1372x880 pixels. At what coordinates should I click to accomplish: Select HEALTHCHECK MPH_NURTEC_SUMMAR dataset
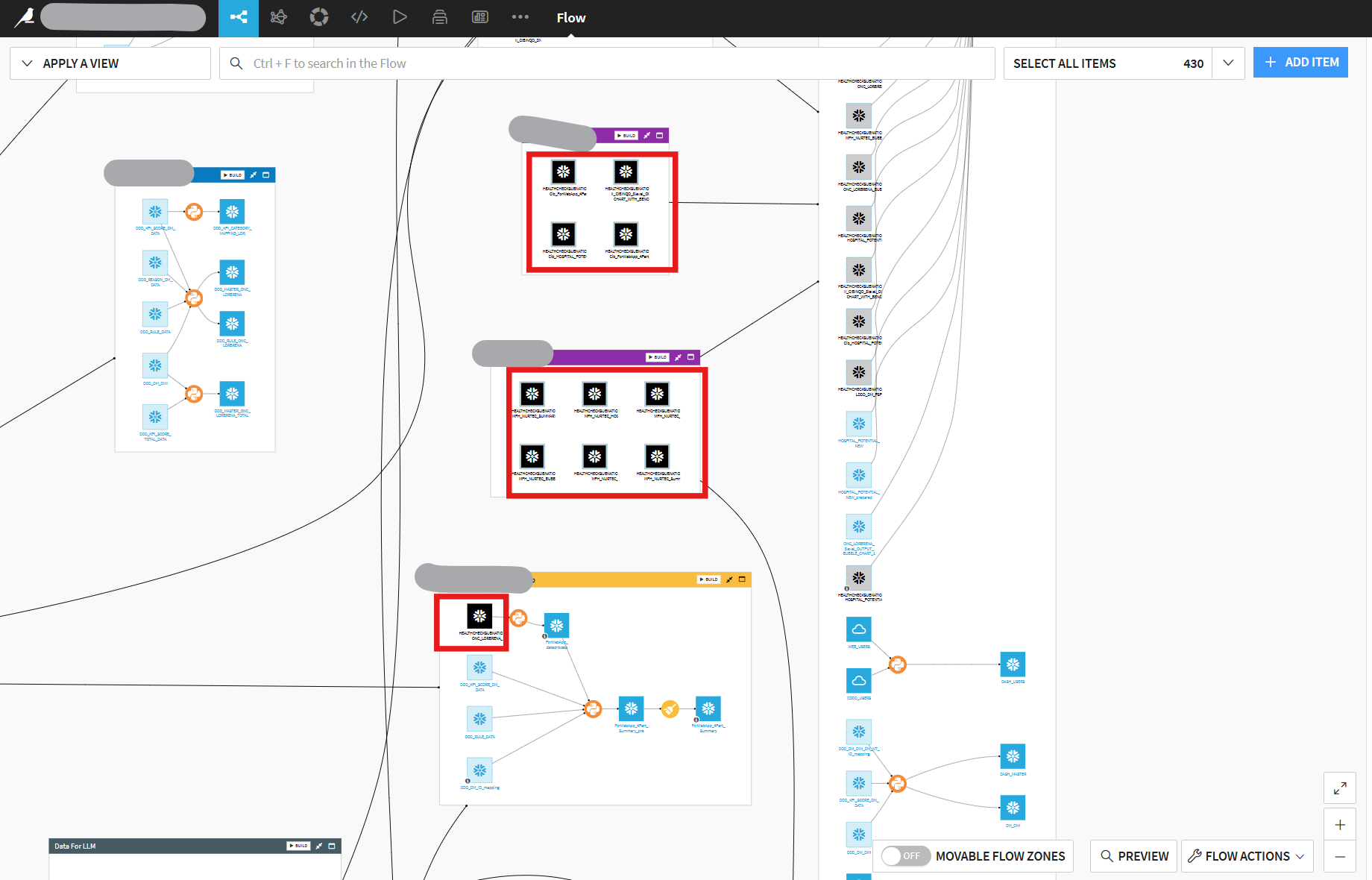tap(532, 394)
